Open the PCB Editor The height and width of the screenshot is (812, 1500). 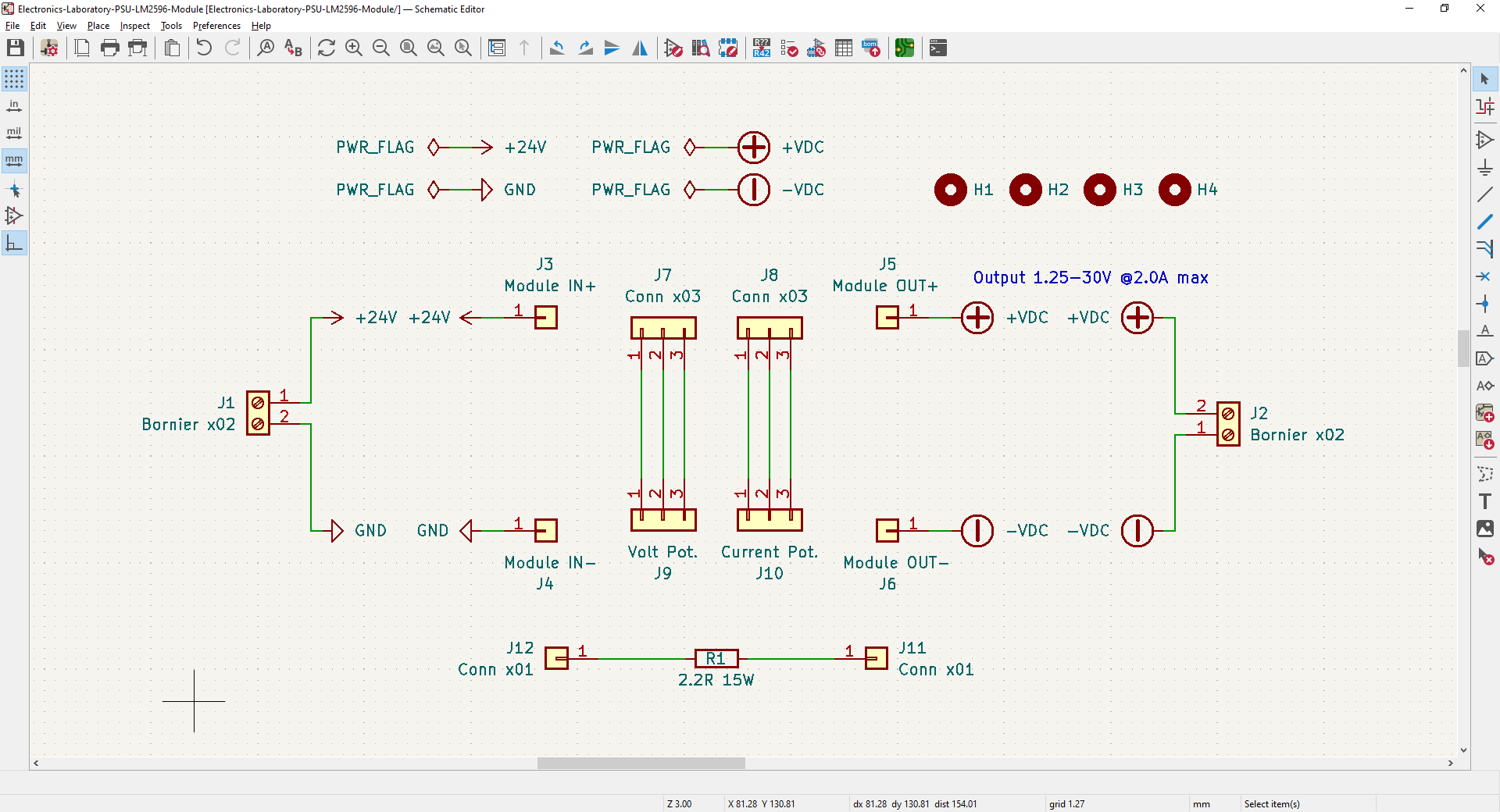905,48
